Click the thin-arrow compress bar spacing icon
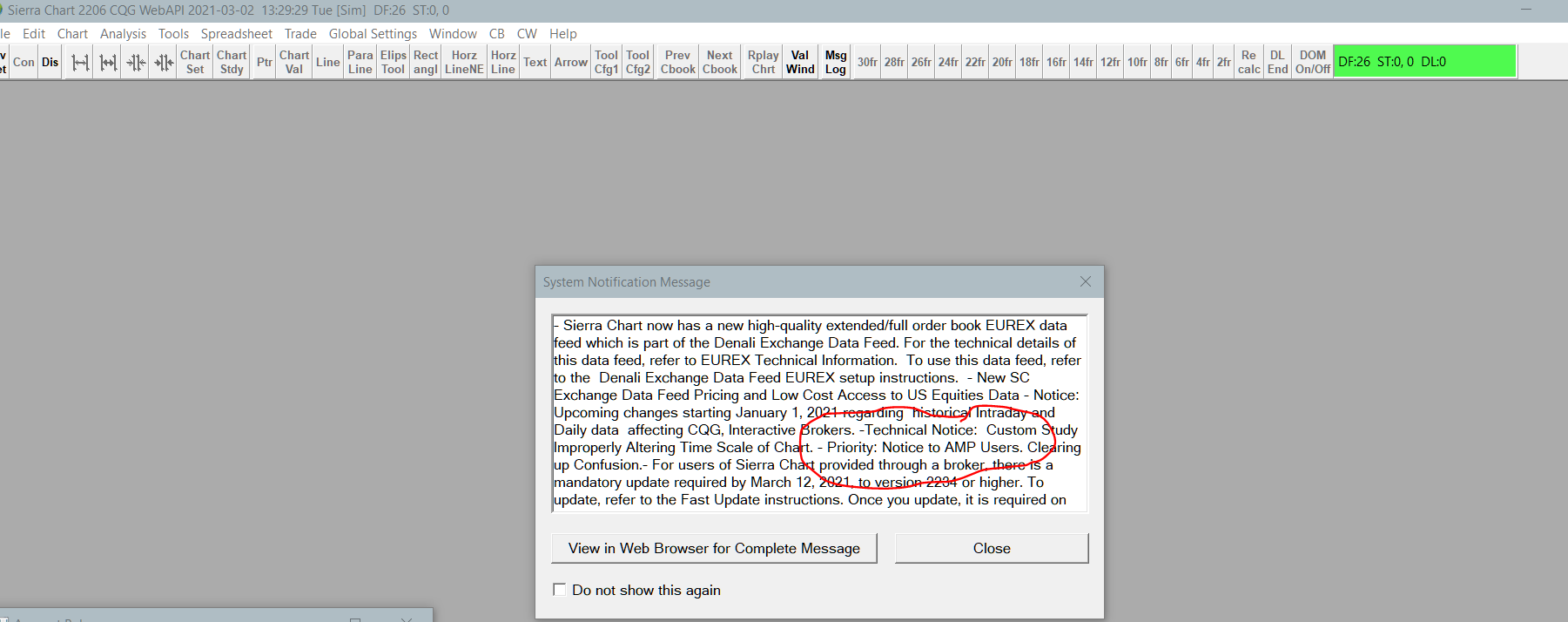 [x=136, y=62]
